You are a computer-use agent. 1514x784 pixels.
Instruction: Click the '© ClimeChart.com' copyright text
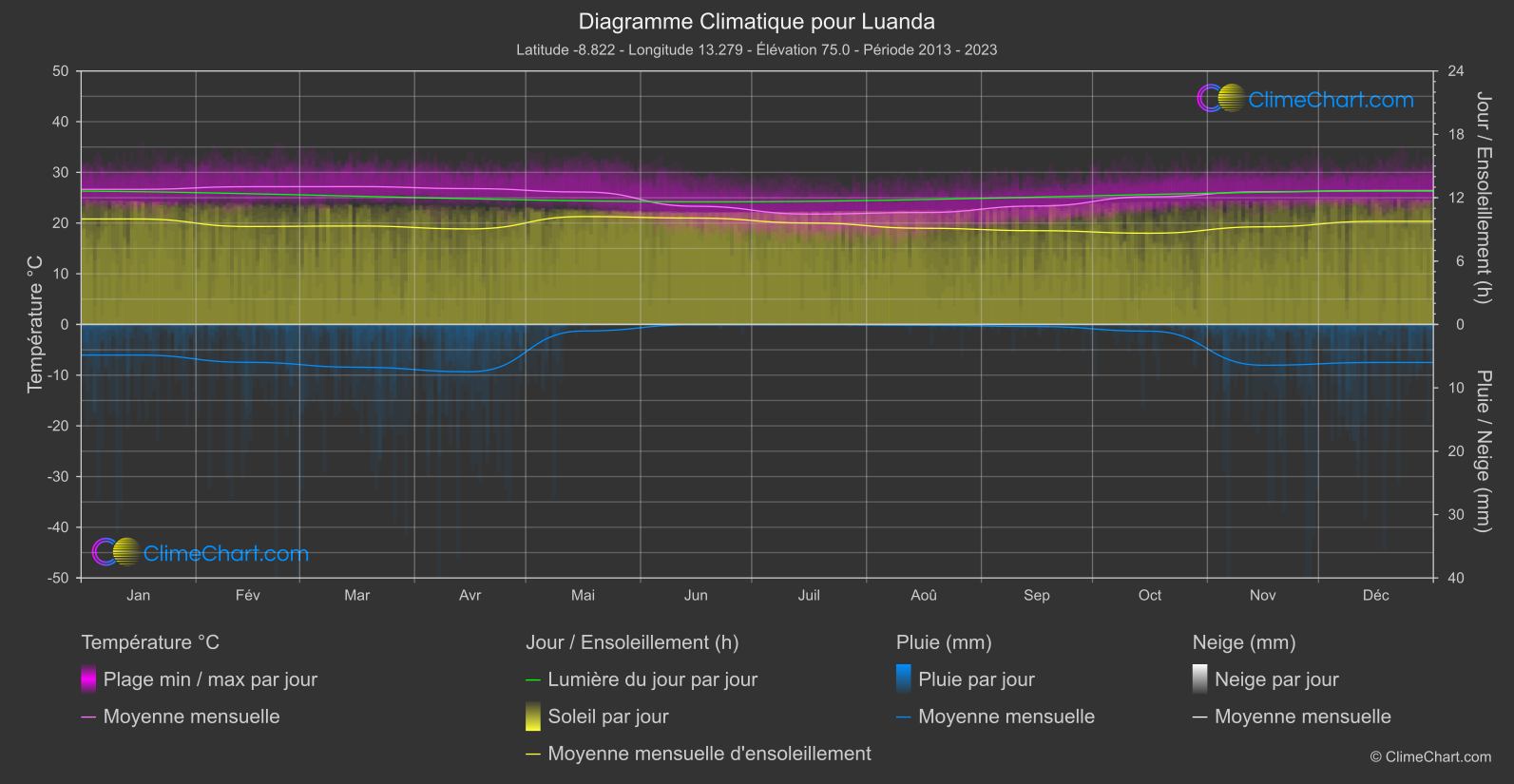tap(1430, 756)
